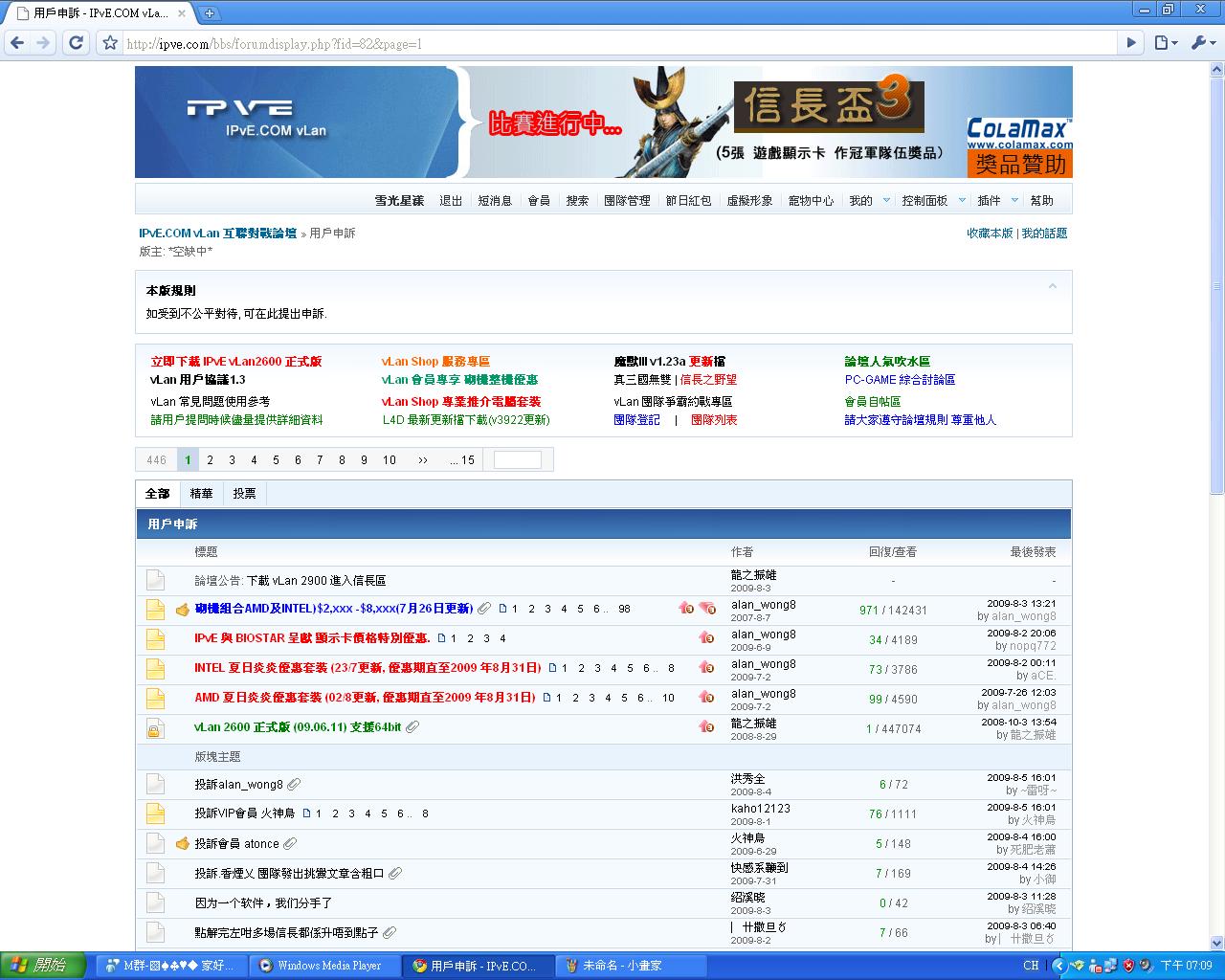Viewport: 1225px width, 980px height.
Task: Click attachment paperclip on 投訴alan_wong8 thread
Action: tap(294, 785)
